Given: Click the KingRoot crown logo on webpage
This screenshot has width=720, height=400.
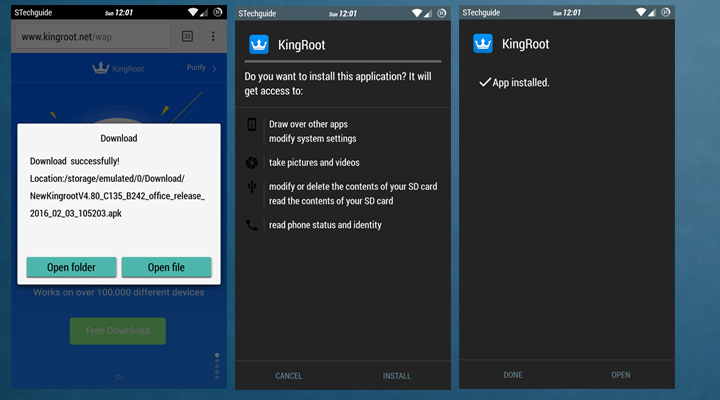Looking at the screenshot, I should tap(101, 68).
